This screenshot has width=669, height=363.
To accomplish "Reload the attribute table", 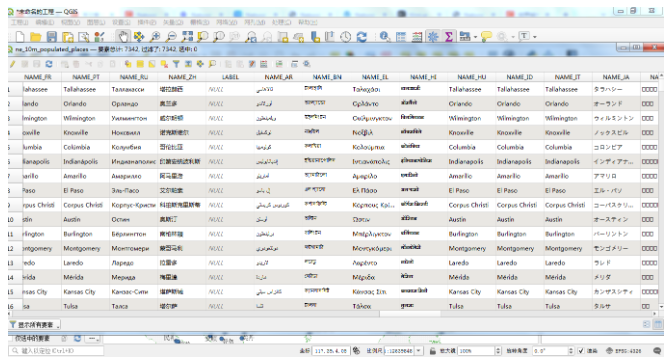I will tap(49, 64).
